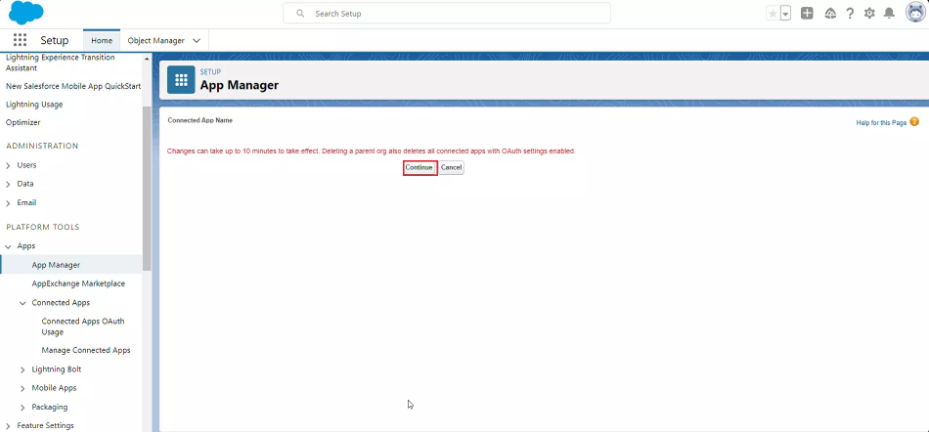Click the search magnifier icon

(x=300, y=13)
